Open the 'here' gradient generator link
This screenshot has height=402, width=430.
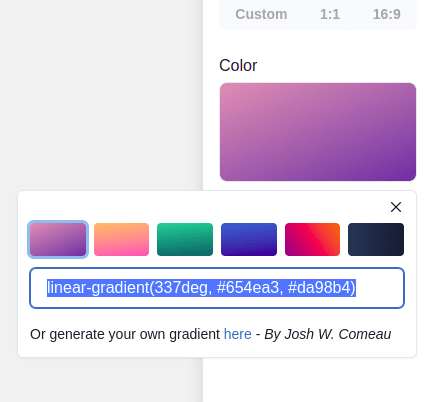pos(238,334)
